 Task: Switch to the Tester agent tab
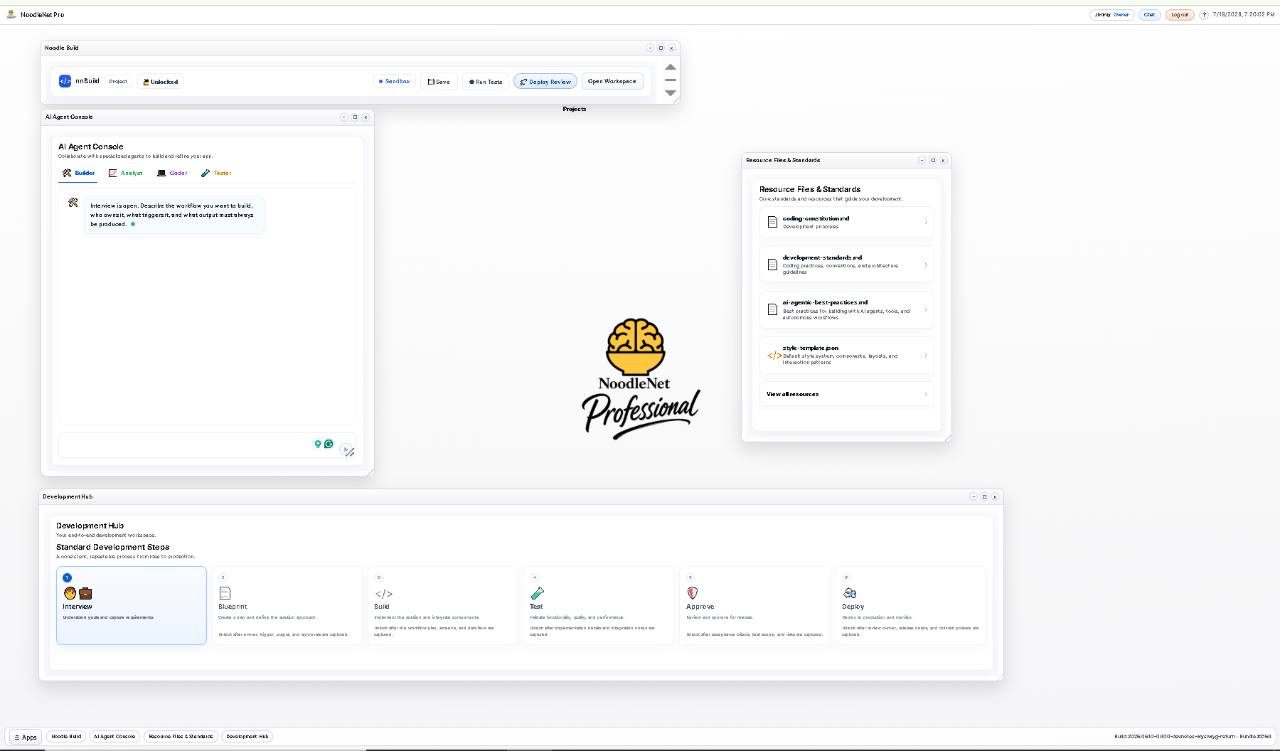[x=216, y=173]
